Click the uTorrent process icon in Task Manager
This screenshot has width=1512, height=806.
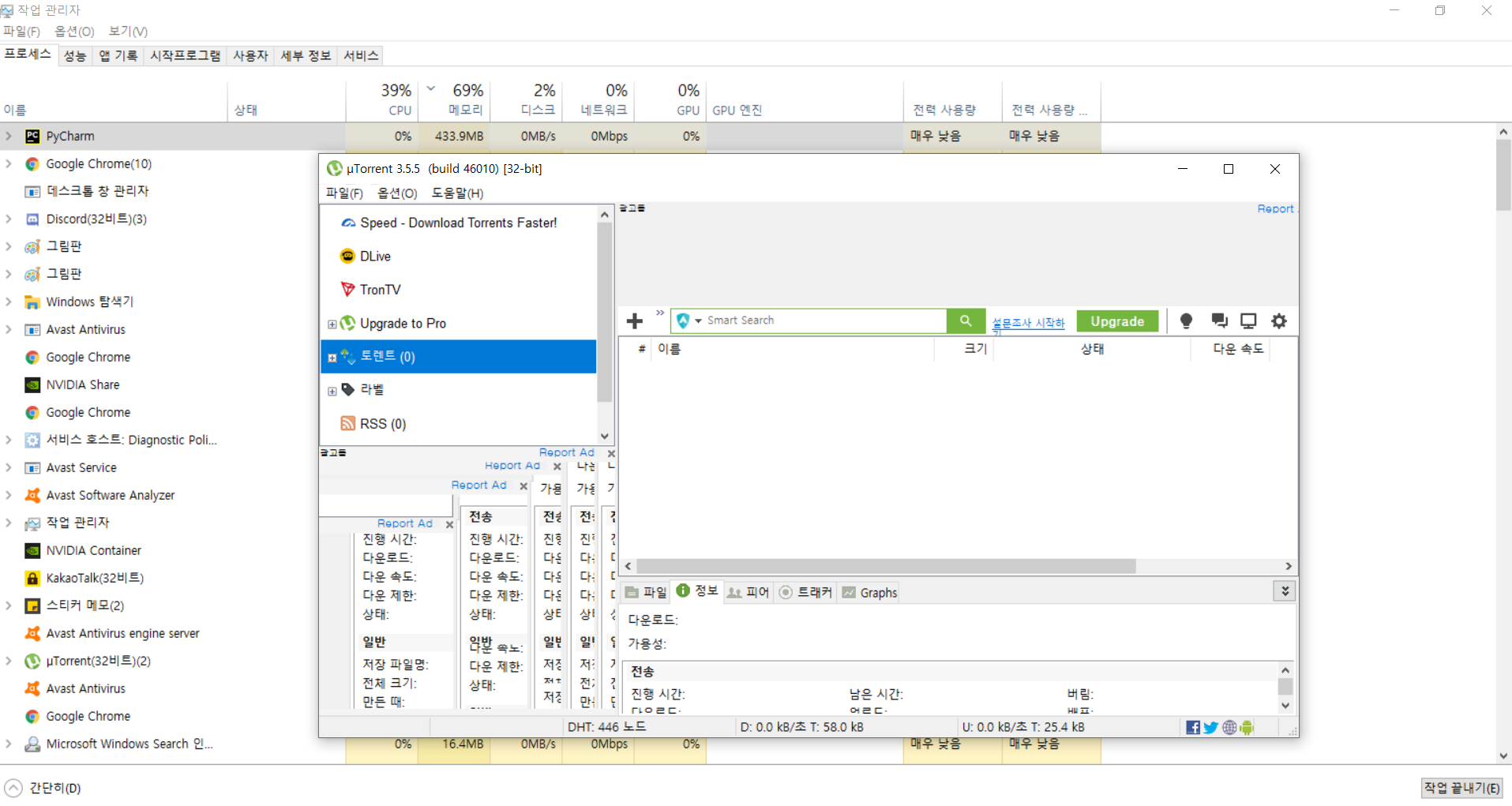(x=32, y=661)
